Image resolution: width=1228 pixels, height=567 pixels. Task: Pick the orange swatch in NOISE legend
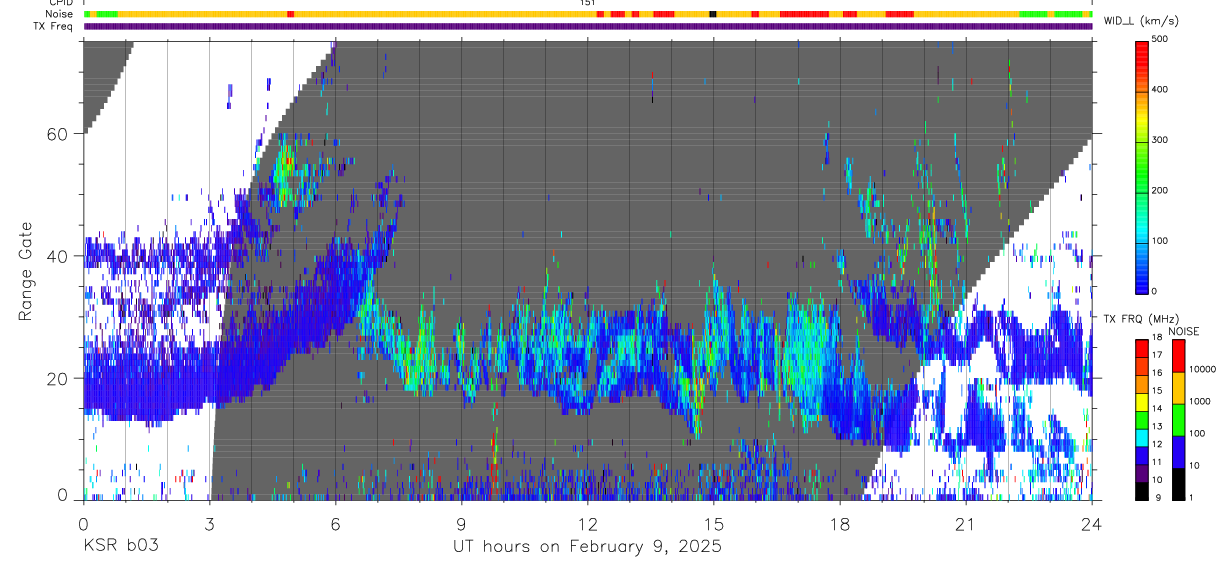1178,387
